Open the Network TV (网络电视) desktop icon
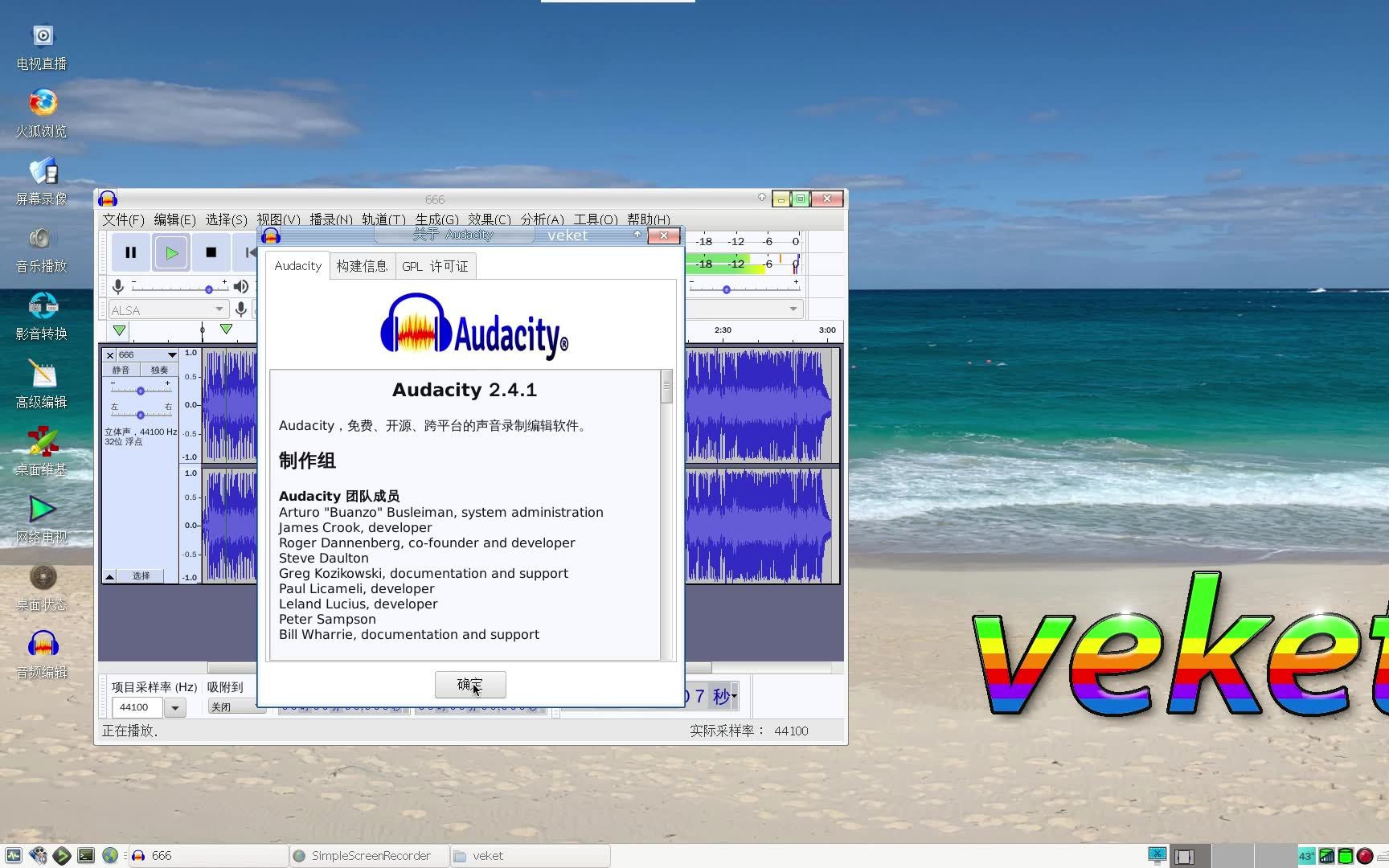 pyautogui.click(x=43, y=519)
